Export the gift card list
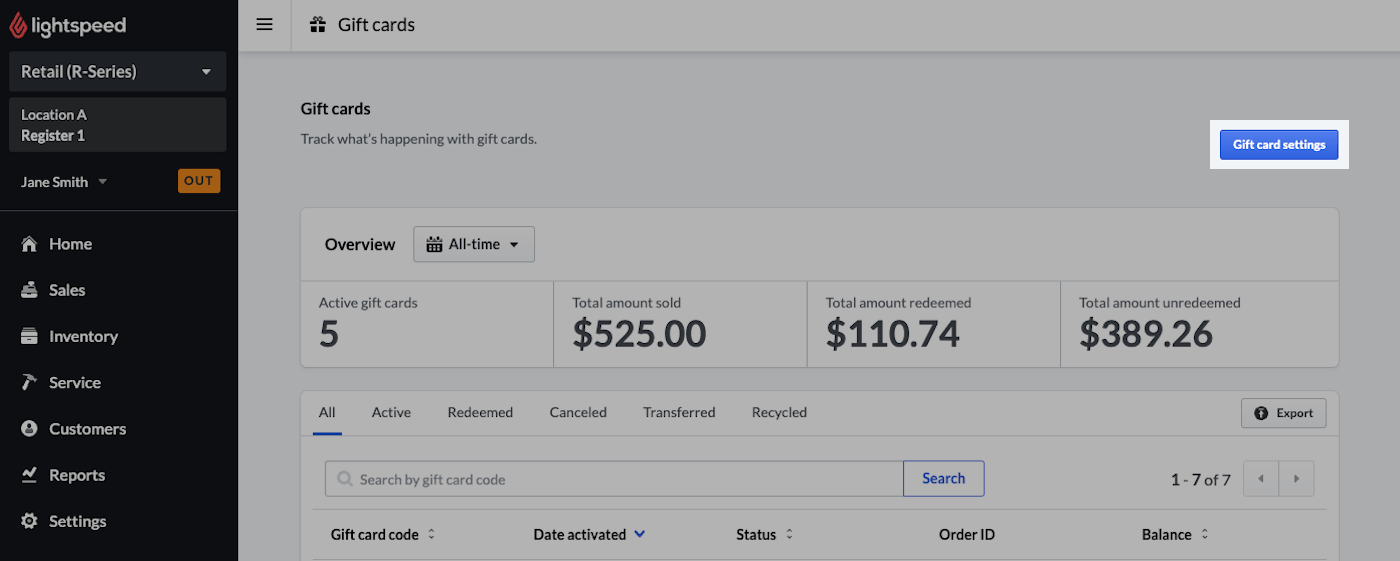Image resolution: width=1400 pixels, height=561 pixels. [1283, 413]
